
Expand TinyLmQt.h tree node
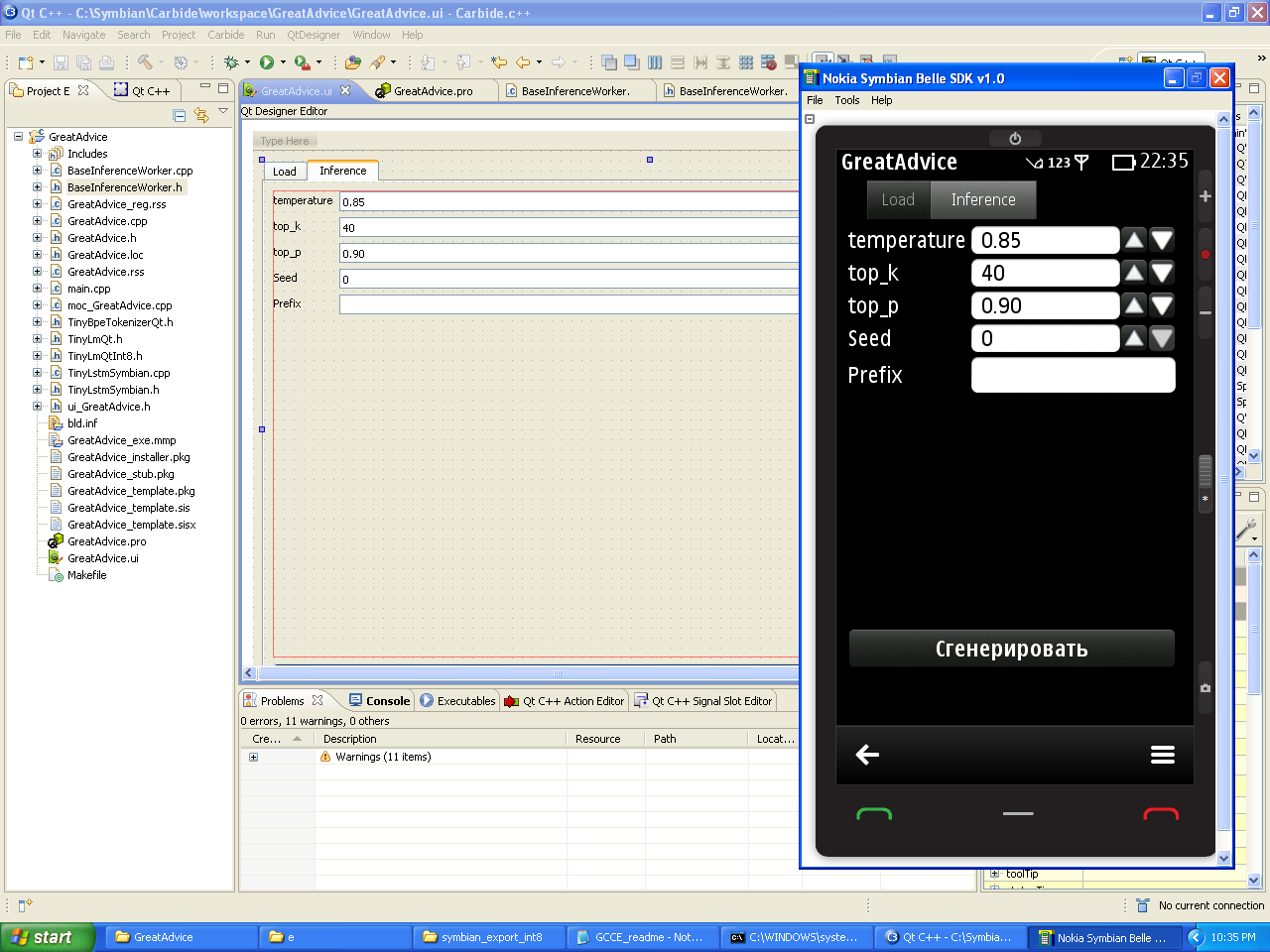(x=38, y=339)
